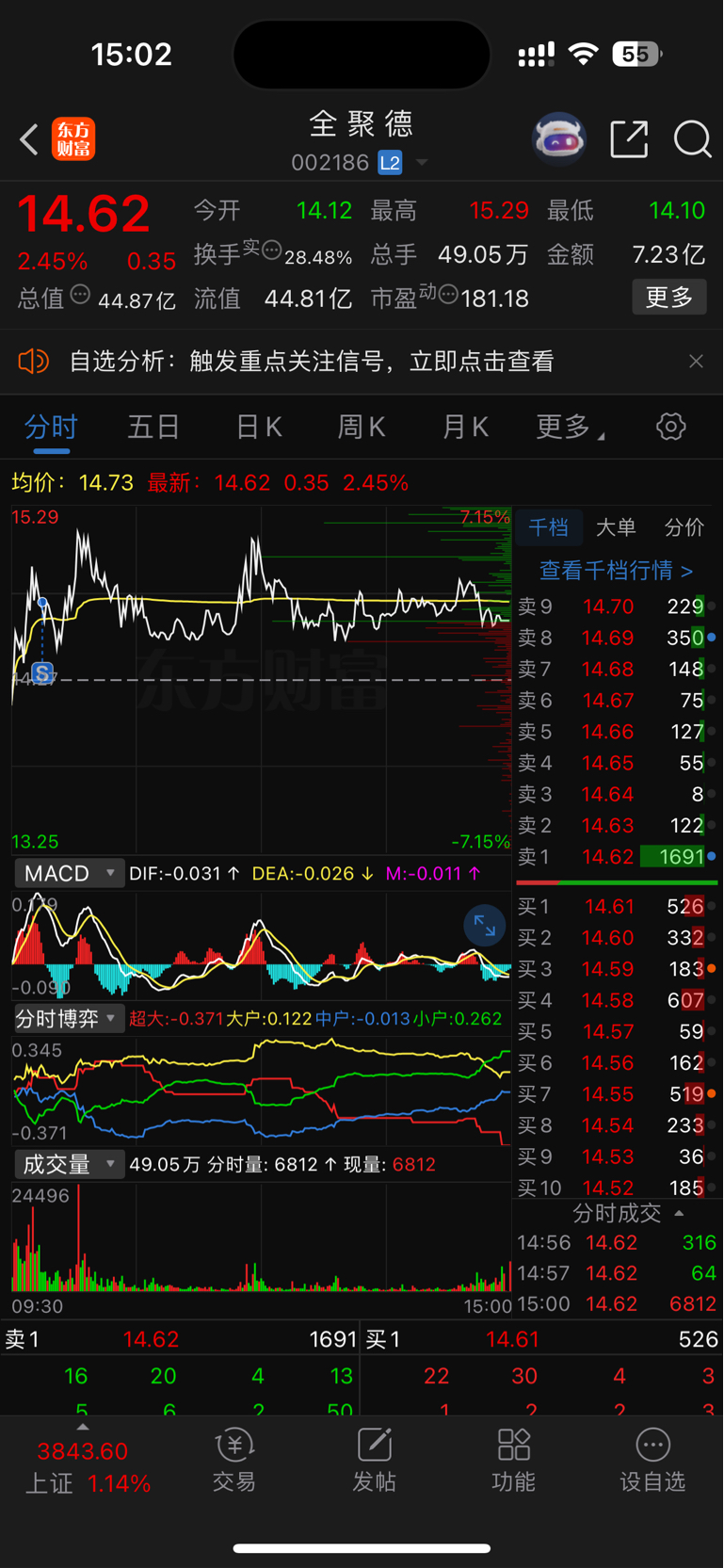724x1568 pixels.
Task: Select the 大单 tab
Action: pos(616,527)
